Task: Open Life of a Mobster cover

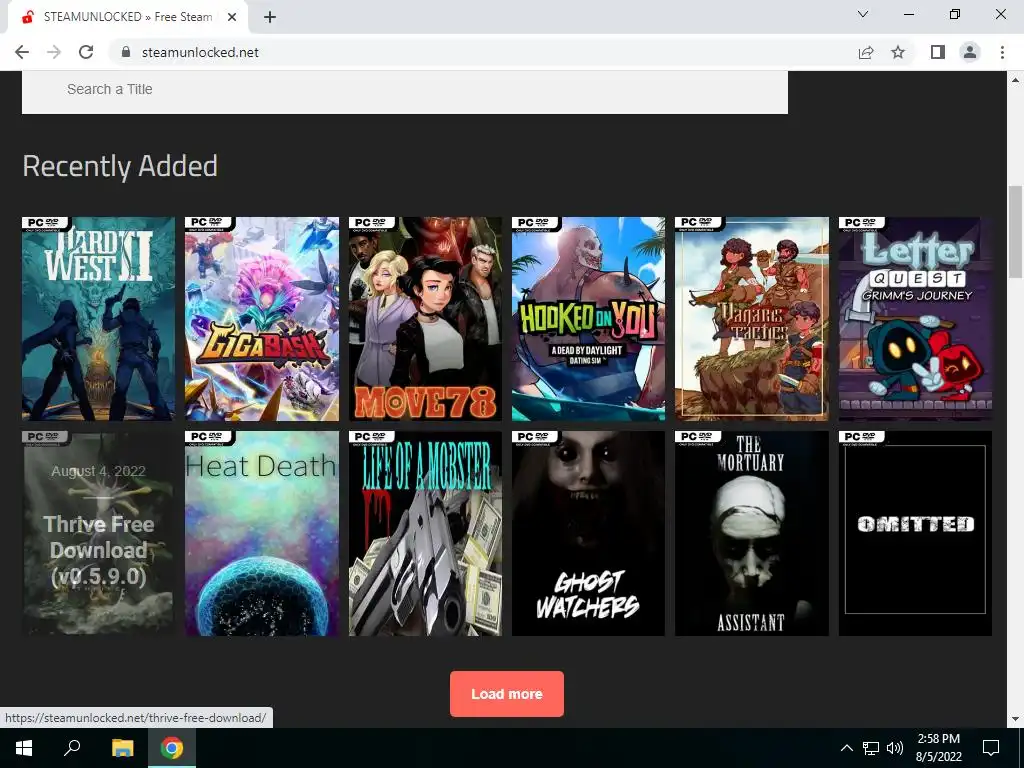Action: [x=425, y=533]
